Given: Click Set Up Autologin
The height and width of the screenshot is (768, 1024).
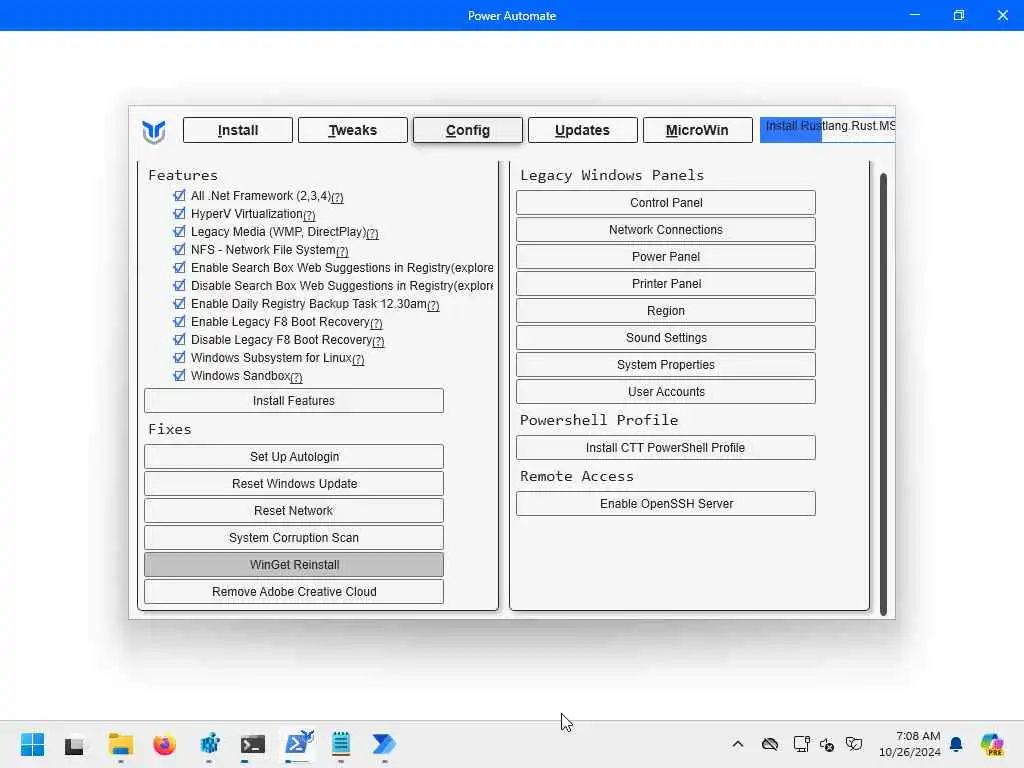Looking at the screenshot, I should pos(294,456).
